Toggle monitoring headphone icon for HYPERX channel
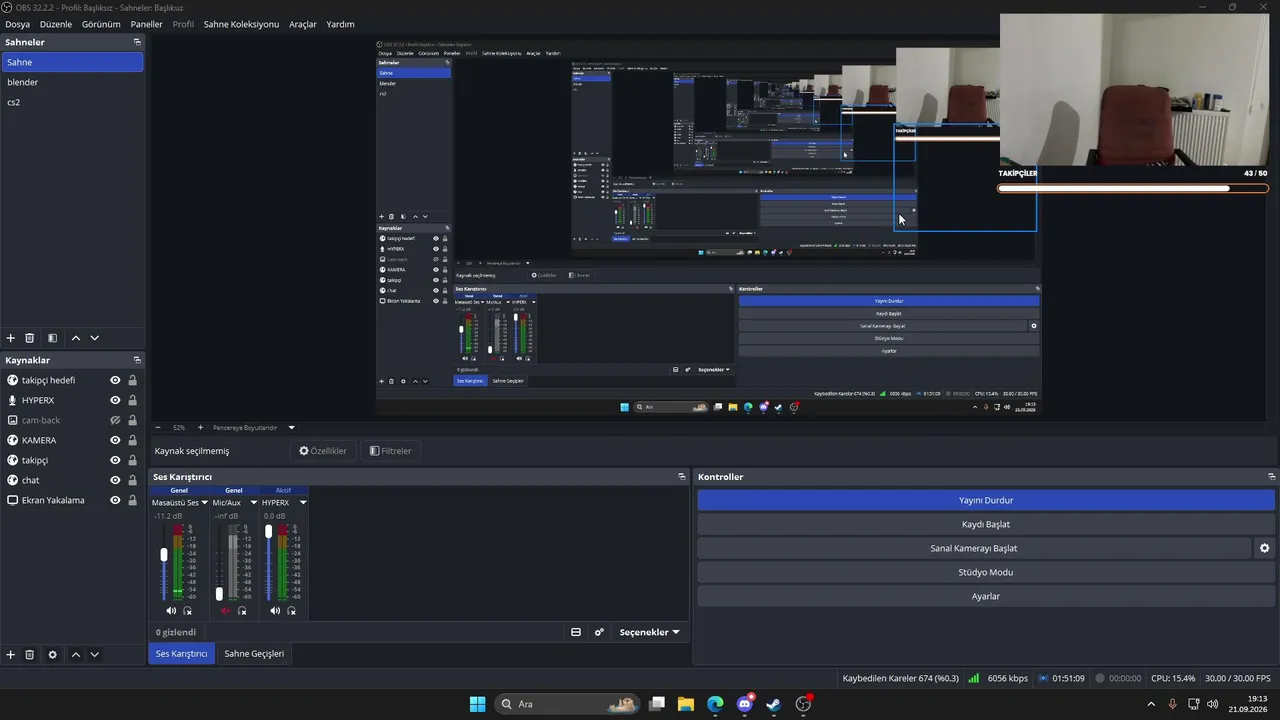 (x=292, y=611)
